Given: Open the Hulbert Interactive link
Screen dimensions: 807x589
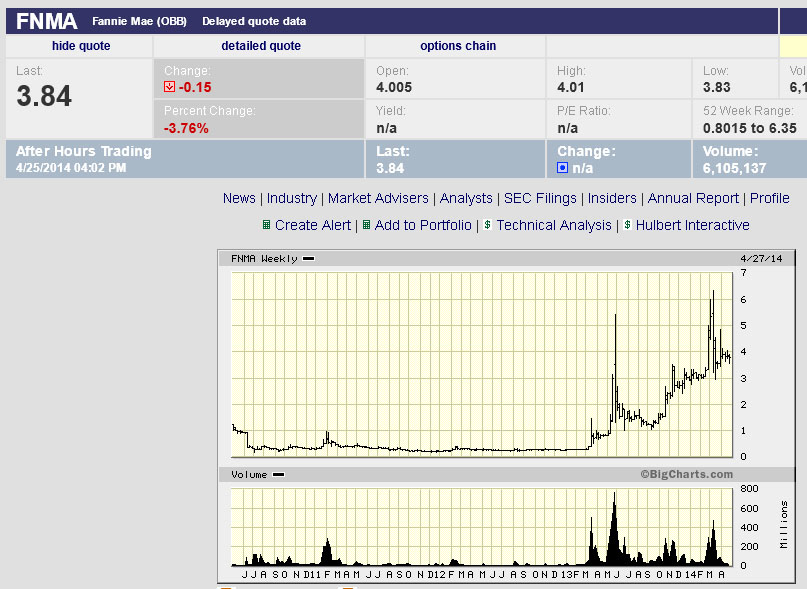Looking at the screenshot, I should (x=692, y=225).
